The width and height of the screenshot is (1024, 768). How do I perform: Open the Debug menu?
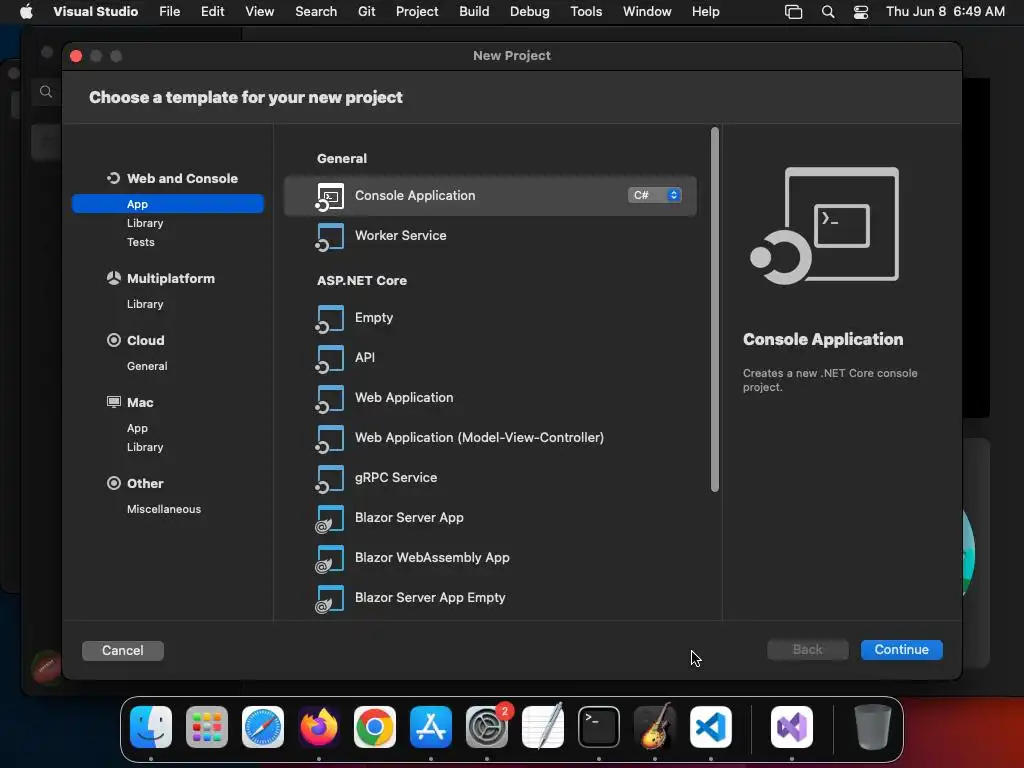click(x=530, y=11)
